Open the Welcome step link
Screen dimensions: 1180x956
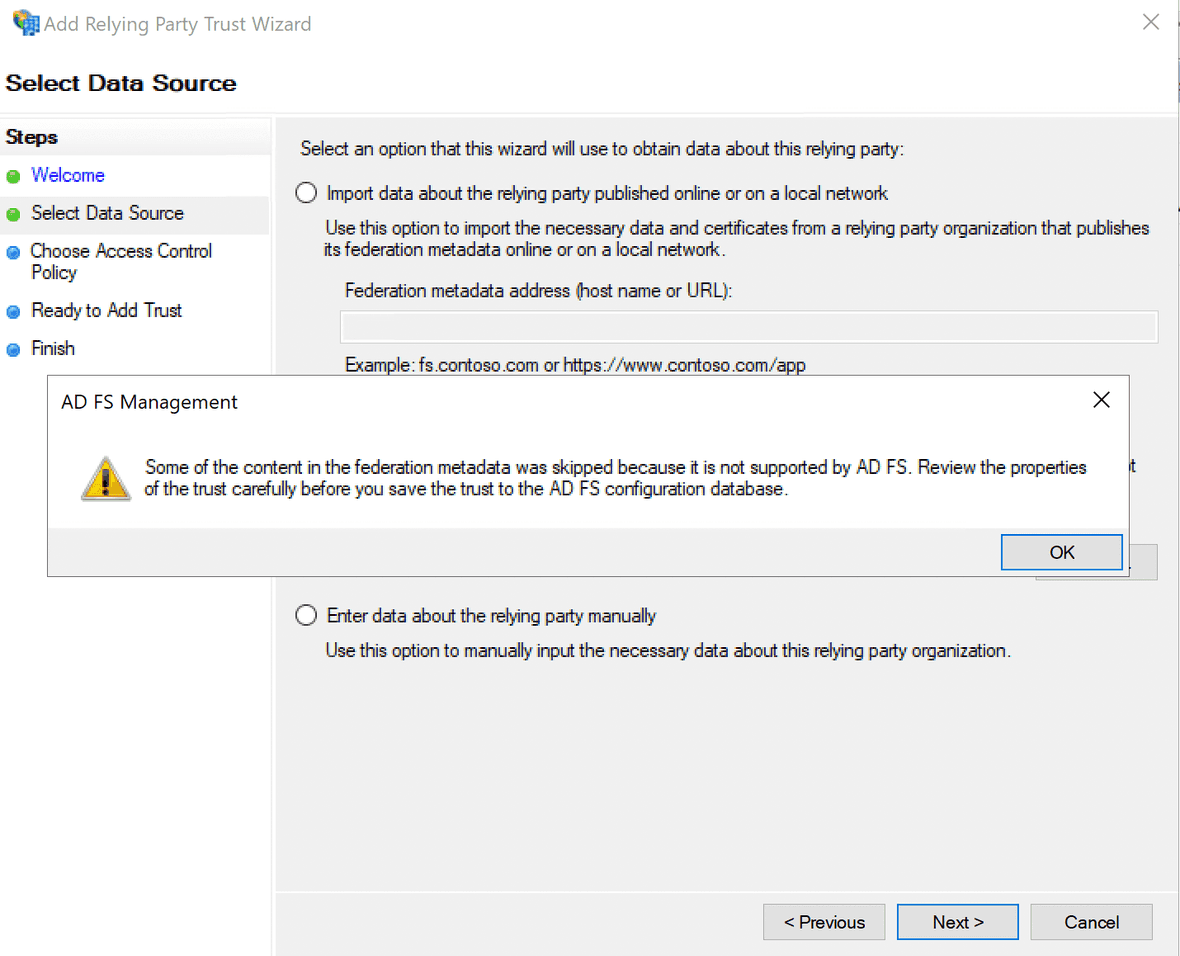[x=68, y=175]
